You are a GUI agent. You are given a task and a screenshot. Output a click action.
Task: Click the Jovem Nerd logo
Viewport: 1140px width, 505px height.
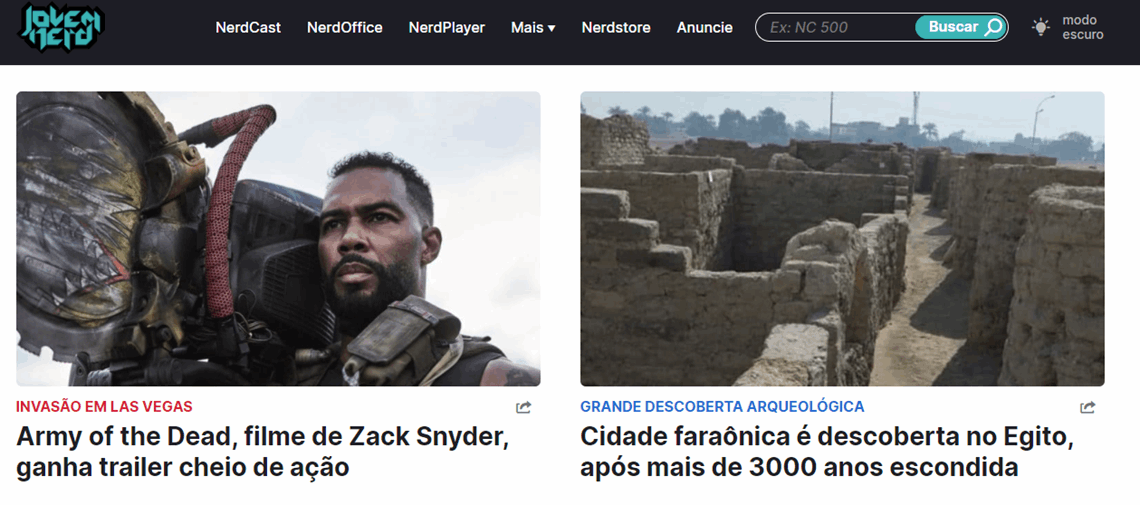click(61, 28)
